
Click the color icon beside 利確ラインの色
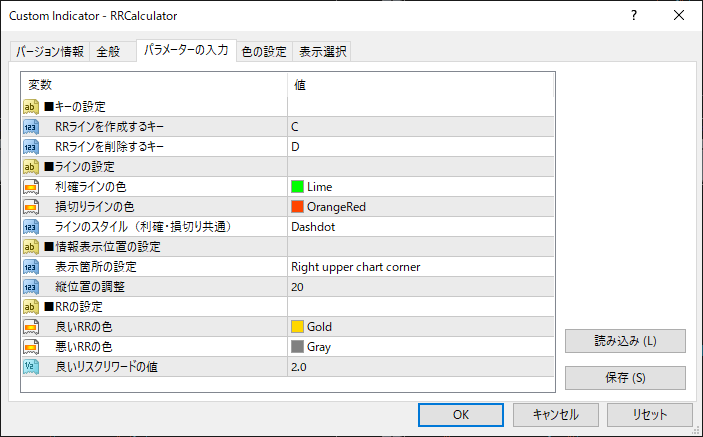tap(30, 187)
